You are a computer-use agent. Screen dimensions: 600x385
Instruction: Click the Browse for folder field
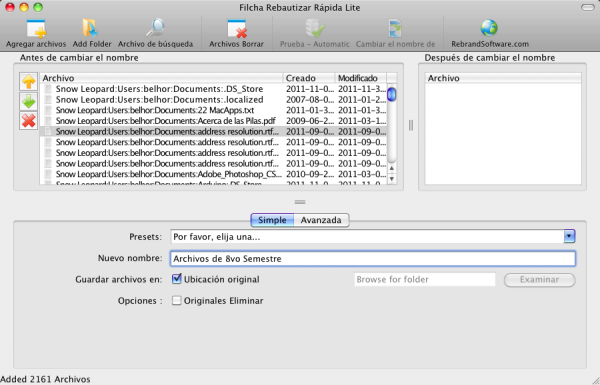pyautogui.click(x=424, y=279)
